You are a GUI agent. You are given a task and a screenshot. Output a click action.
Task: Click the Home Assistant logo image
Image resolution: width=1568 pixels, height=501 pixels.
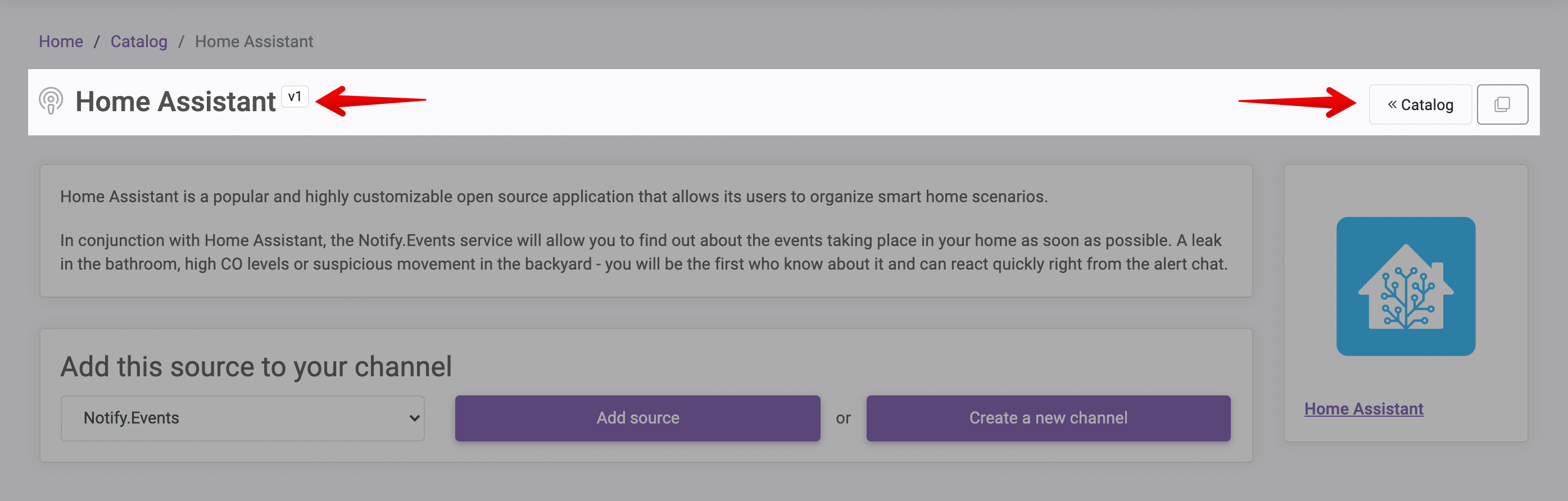(1406, 286)
